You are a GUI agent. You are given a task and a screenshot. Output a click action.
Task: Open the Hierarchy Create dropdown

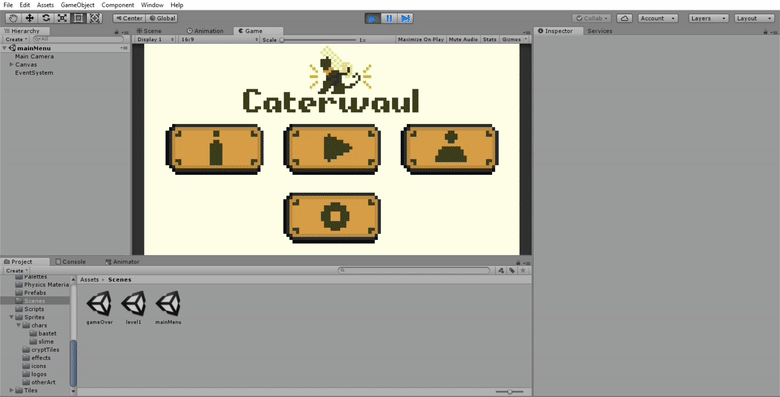click(16, 39)
